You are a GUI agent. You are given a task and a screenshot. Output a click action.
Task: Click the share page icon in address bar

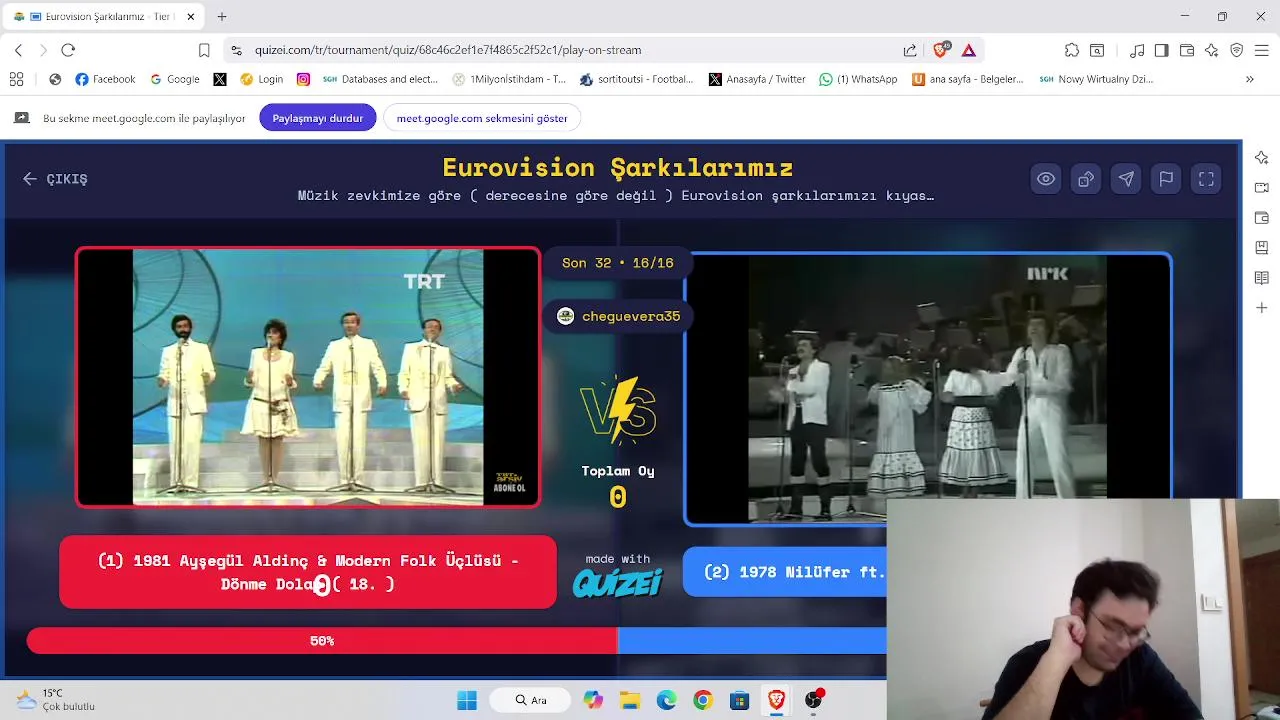click(x=910, y=50)
